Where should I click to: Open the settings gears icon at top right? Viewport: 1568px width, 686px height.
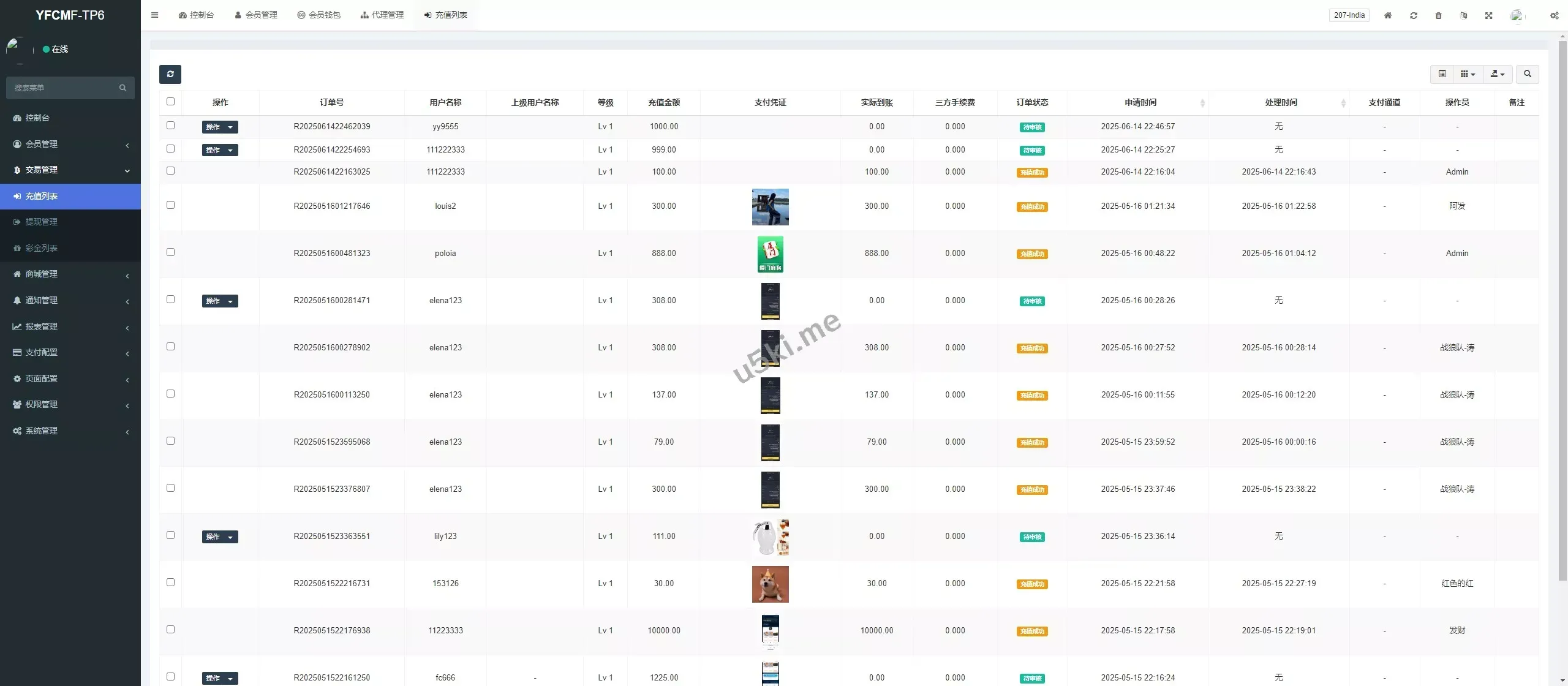tap(1554, 15)
